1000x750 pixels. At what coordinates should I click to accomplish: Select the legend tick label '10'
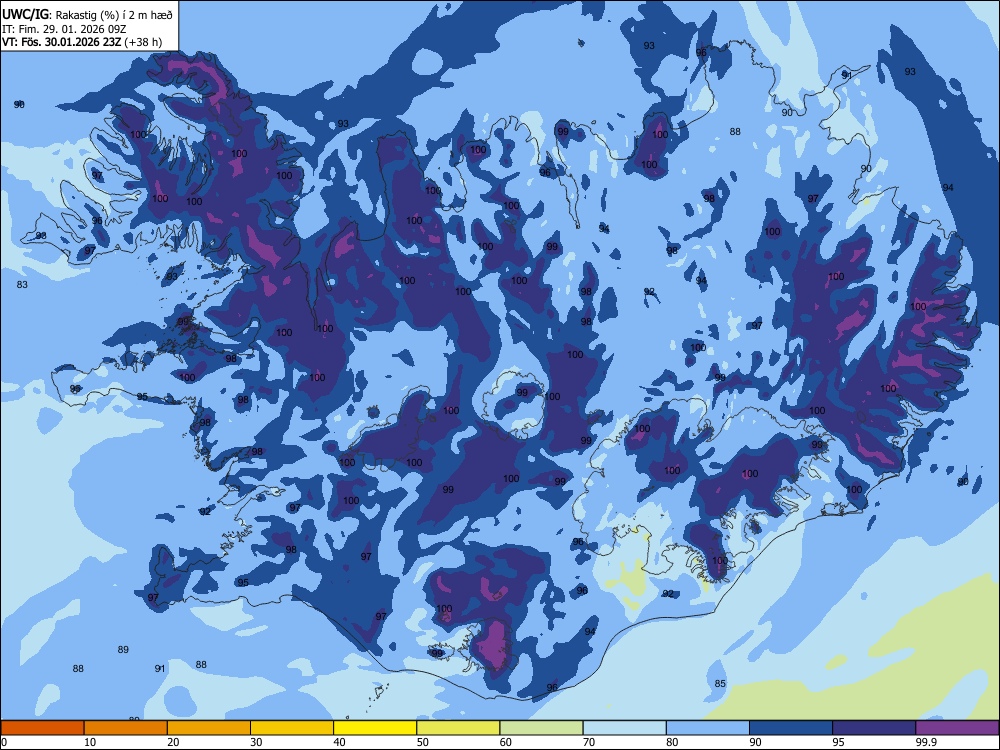90,742
